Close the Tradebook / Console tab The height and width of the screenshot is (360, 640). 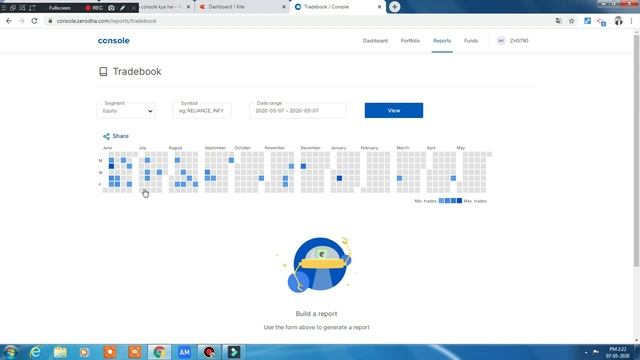pos(379,7)
